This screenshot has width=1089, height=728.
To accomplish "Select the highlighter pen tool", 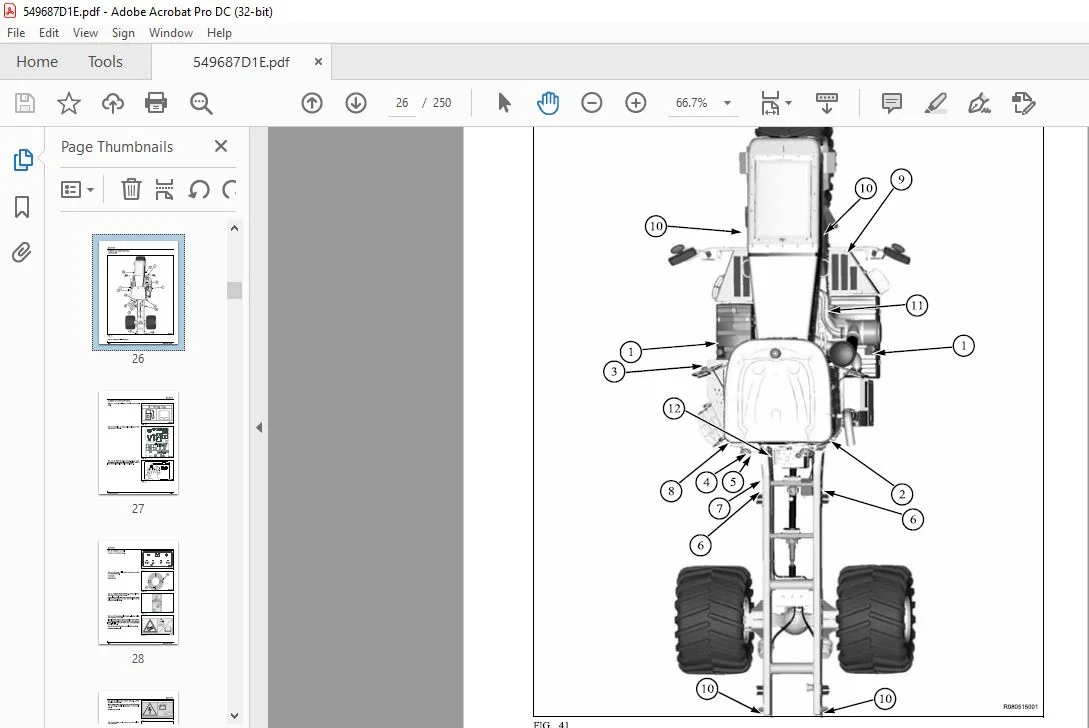I will 936,103.
